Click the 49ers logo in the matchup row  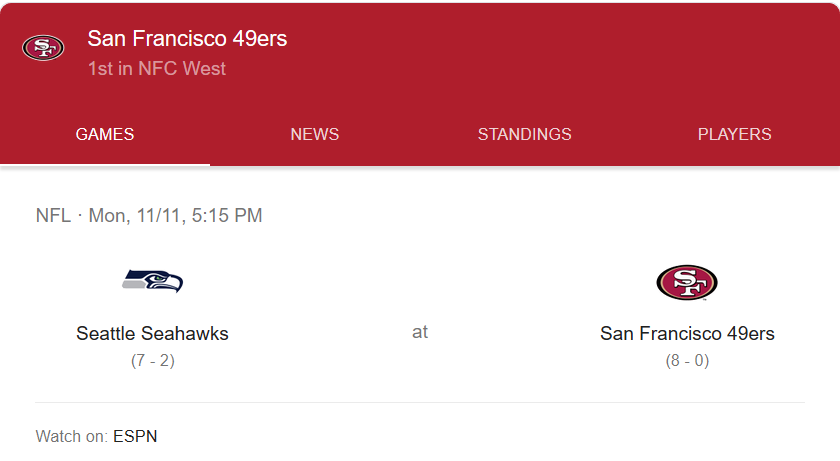[687, 283]
